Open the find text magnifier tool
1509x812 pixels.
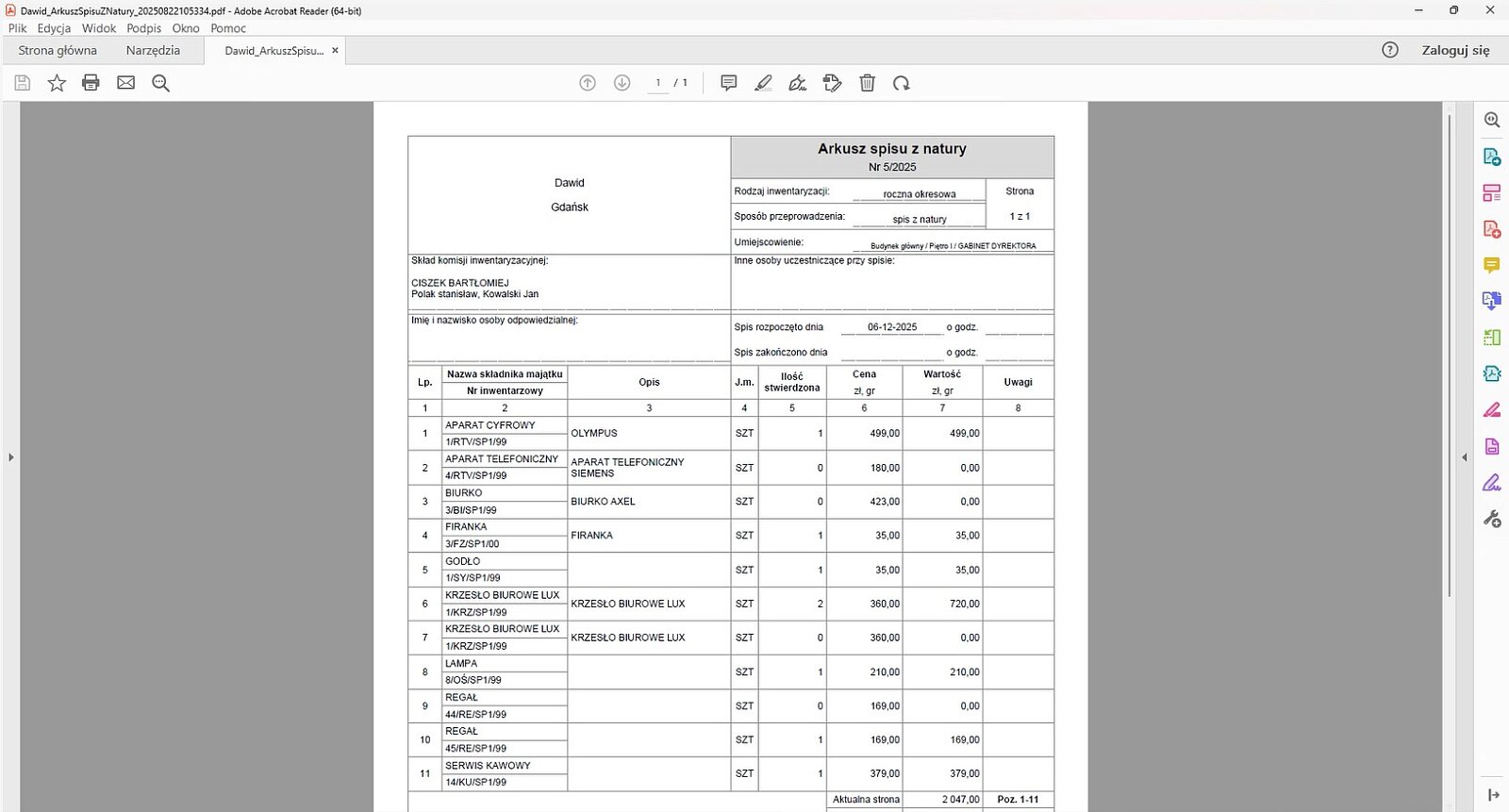click(x=160, y=83)
